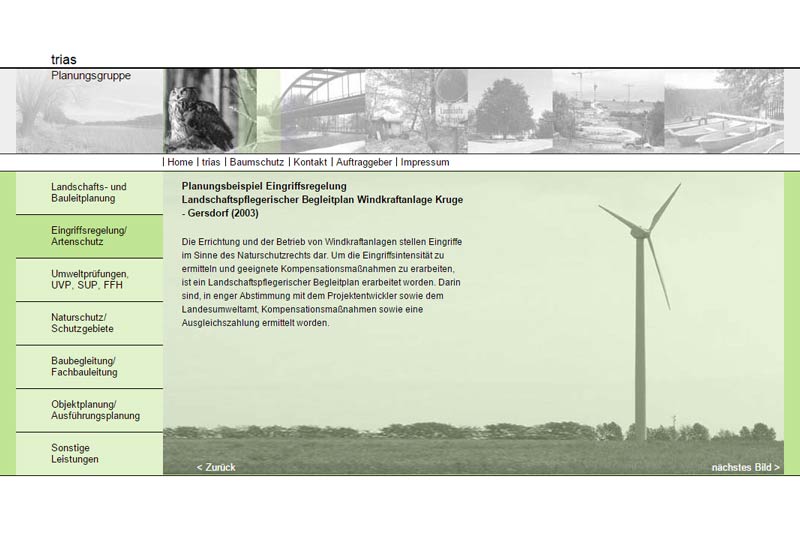800x534 pixels.
Task: Click the boats photo in the banner
Action: click(724, 111)
